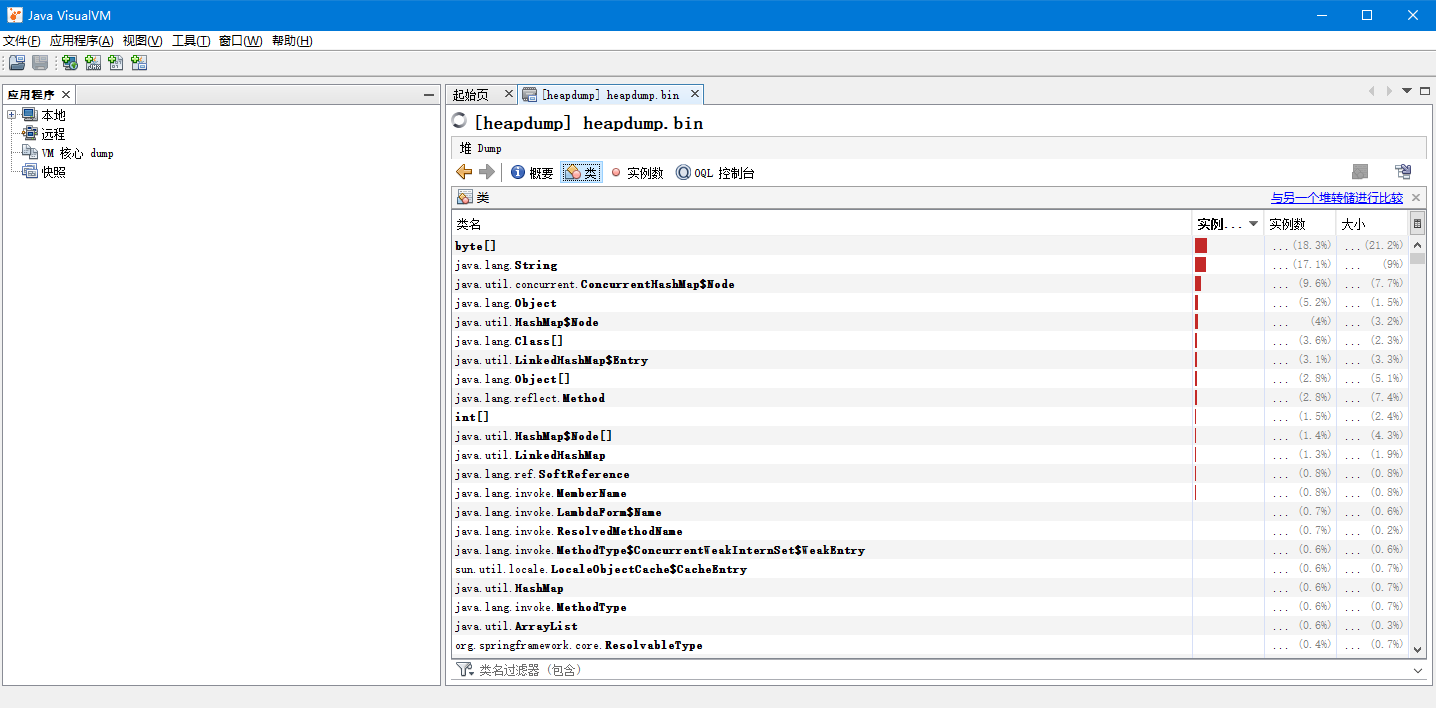1436x708 pixels.
Task: Open the 窗口(W) menu
Action: (x=240, y=41)
